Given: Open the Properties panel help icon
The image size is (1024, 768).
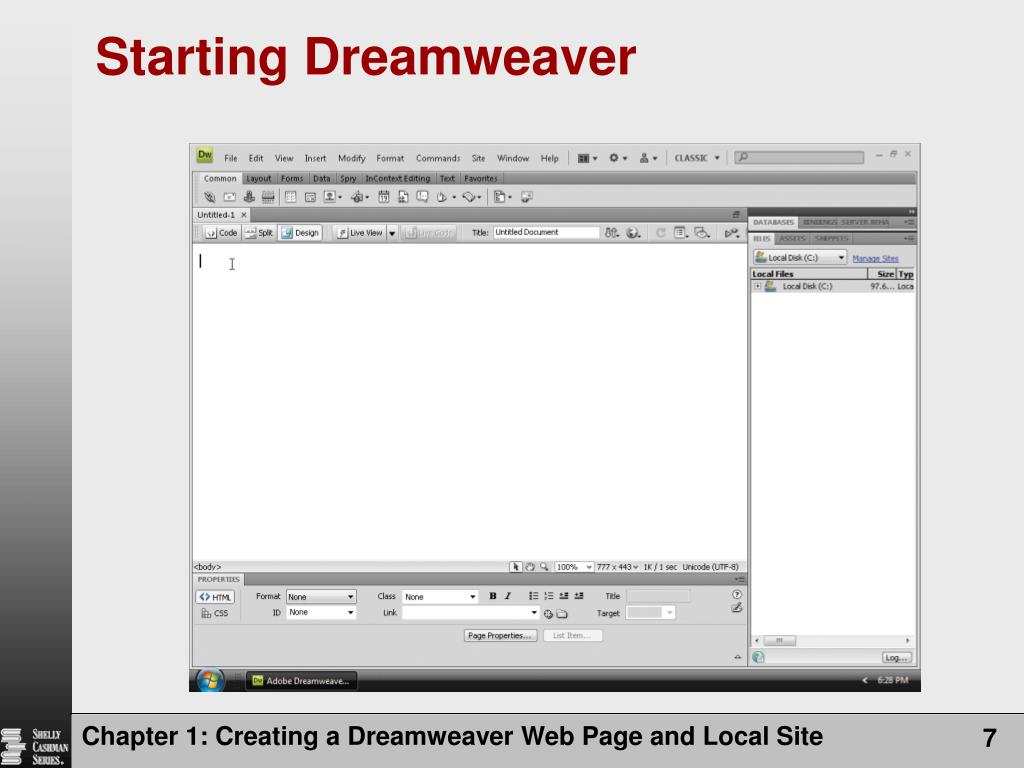Looking at the screenshot, I should (737, 594).
